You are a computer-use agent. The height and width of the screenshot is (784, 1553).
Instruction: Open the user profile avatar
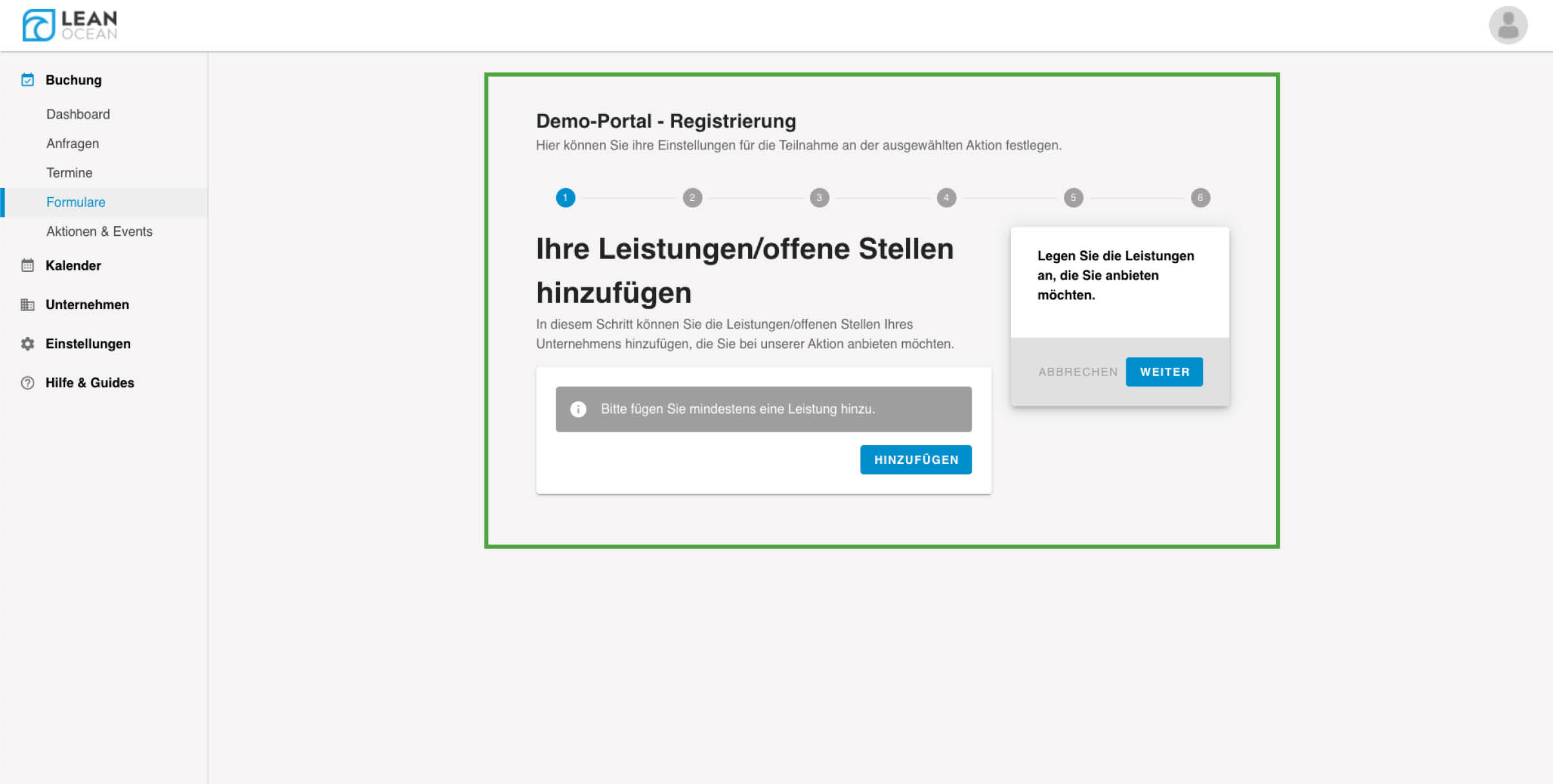click(1507, 25)
